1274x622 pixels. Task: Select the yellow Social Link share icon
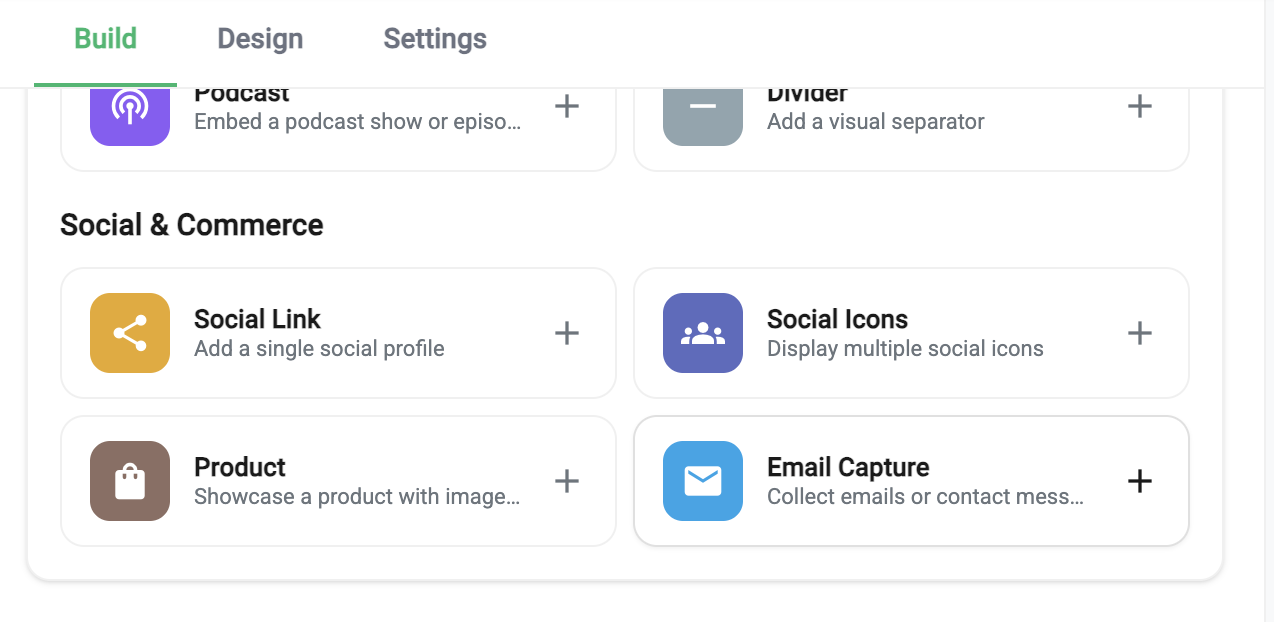[x=129, y=333]
